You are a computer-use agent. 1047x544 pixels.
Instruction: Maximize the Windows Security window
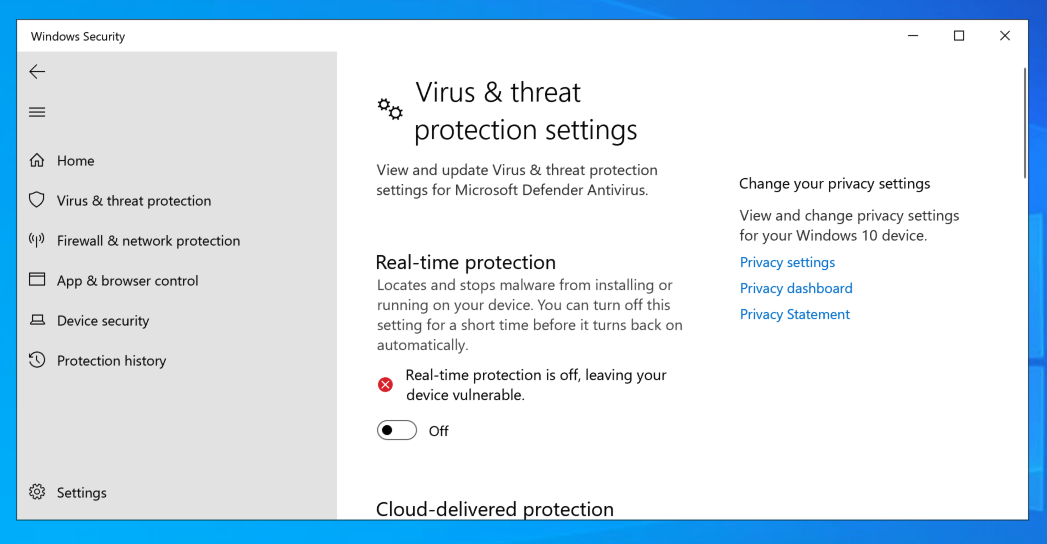959,36
